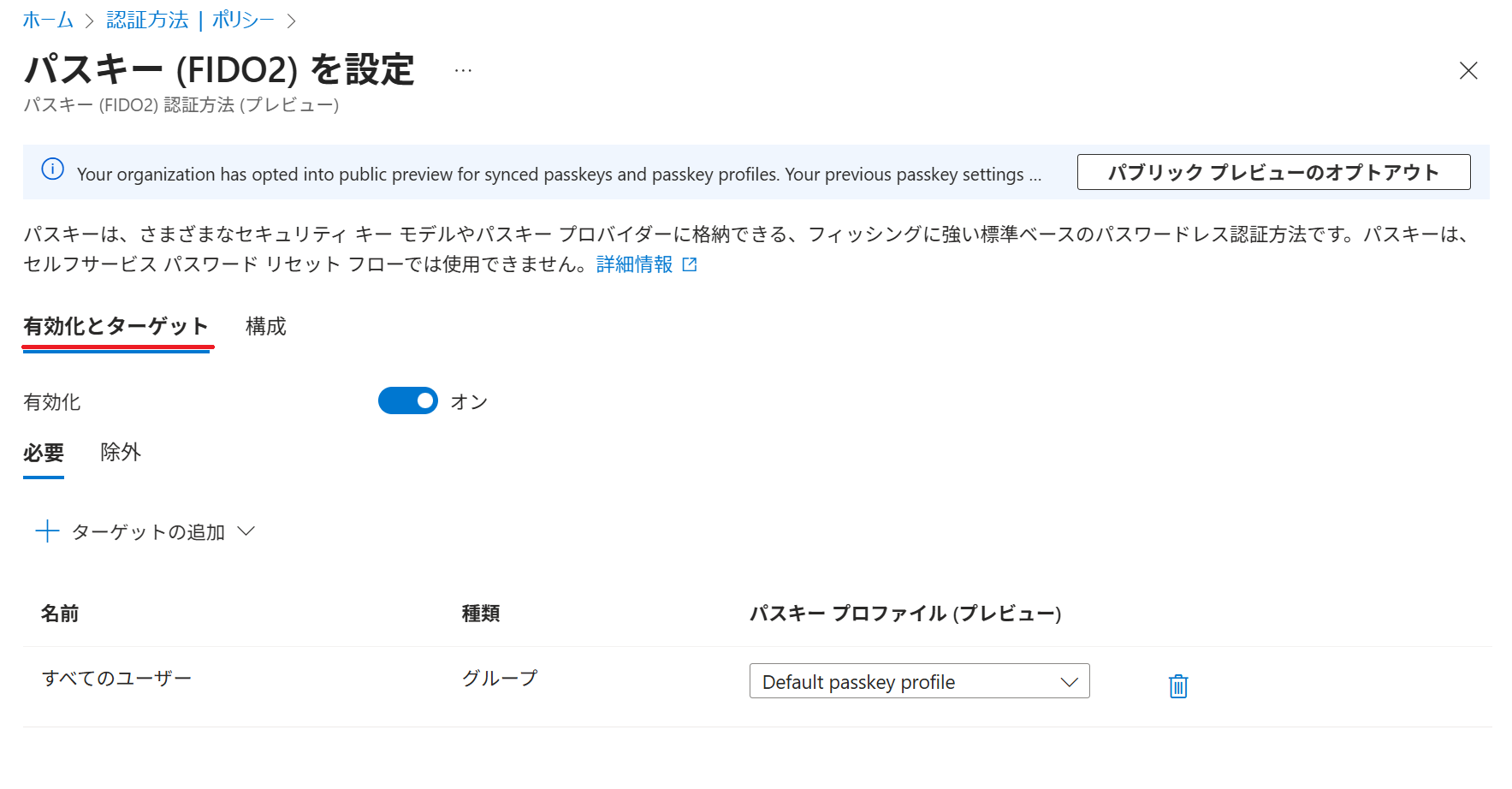The height and width of the screenshot is (789, 1512).
Task: Click the info icon in preview banner
Action: point(53,169)
